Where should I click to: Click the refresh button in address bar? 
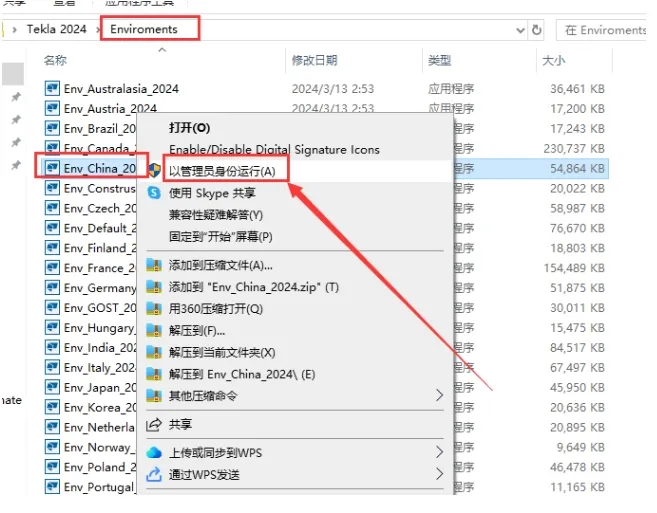536,30
